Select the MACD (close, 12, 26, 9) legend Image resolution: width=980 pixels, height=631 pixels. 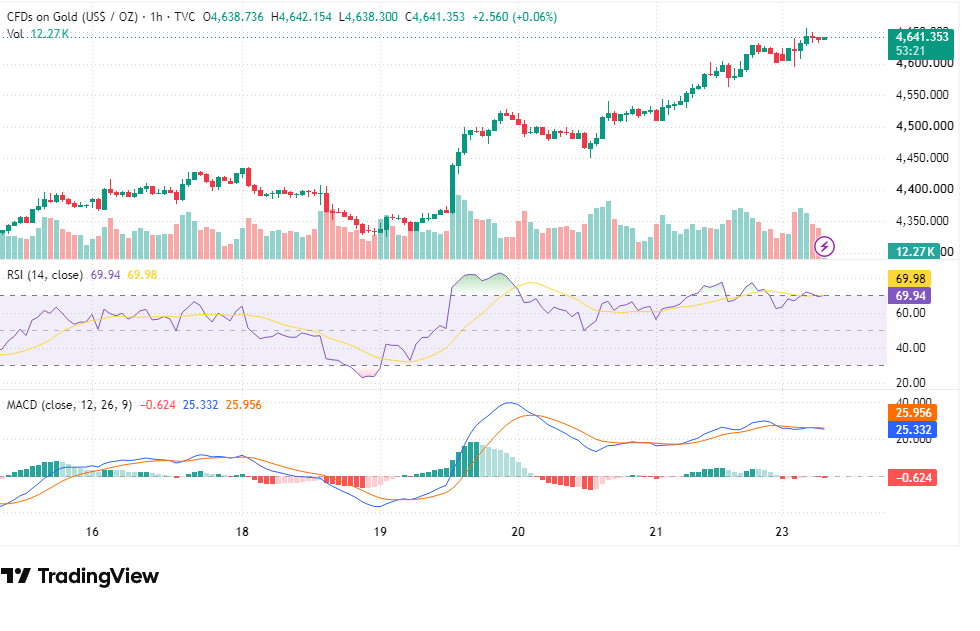pyautogui.click(x=69, y=405)
